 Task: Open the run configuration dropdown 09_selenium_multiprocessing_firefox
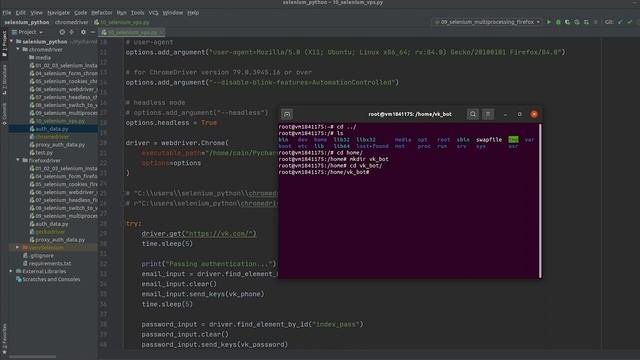click(487, 22)
